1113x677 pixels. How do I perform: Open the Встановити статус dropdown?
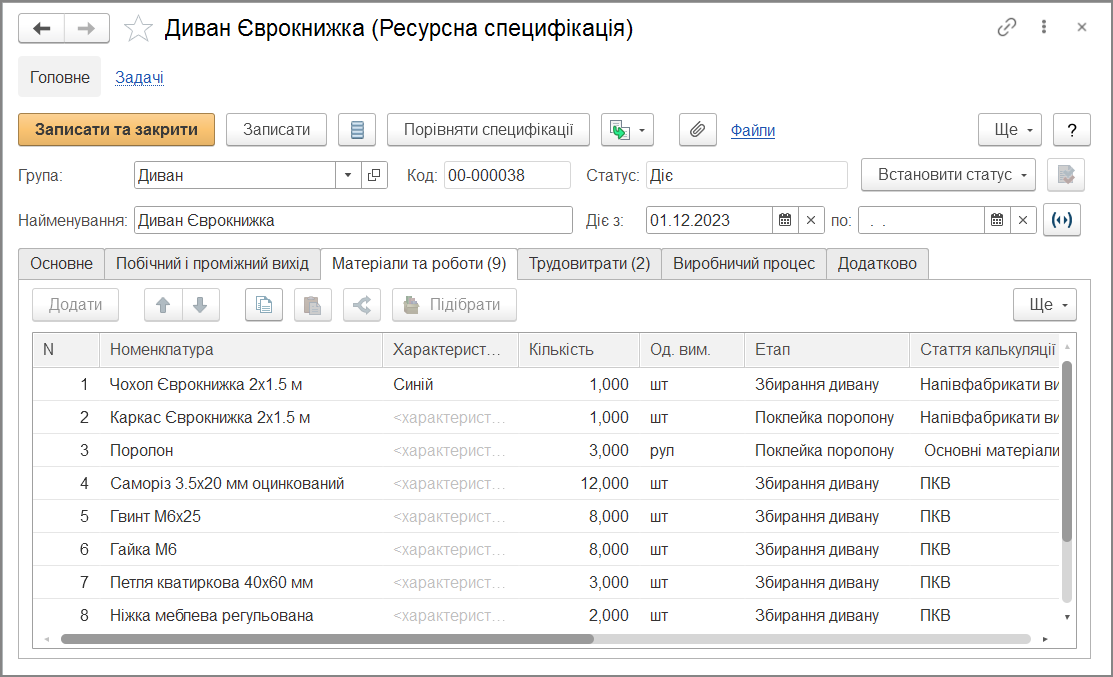[948, 175]
